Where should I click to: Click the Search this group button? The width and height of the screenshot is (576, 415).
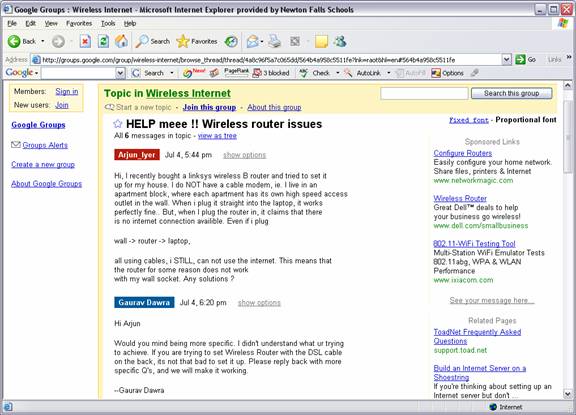click(511, 93)
